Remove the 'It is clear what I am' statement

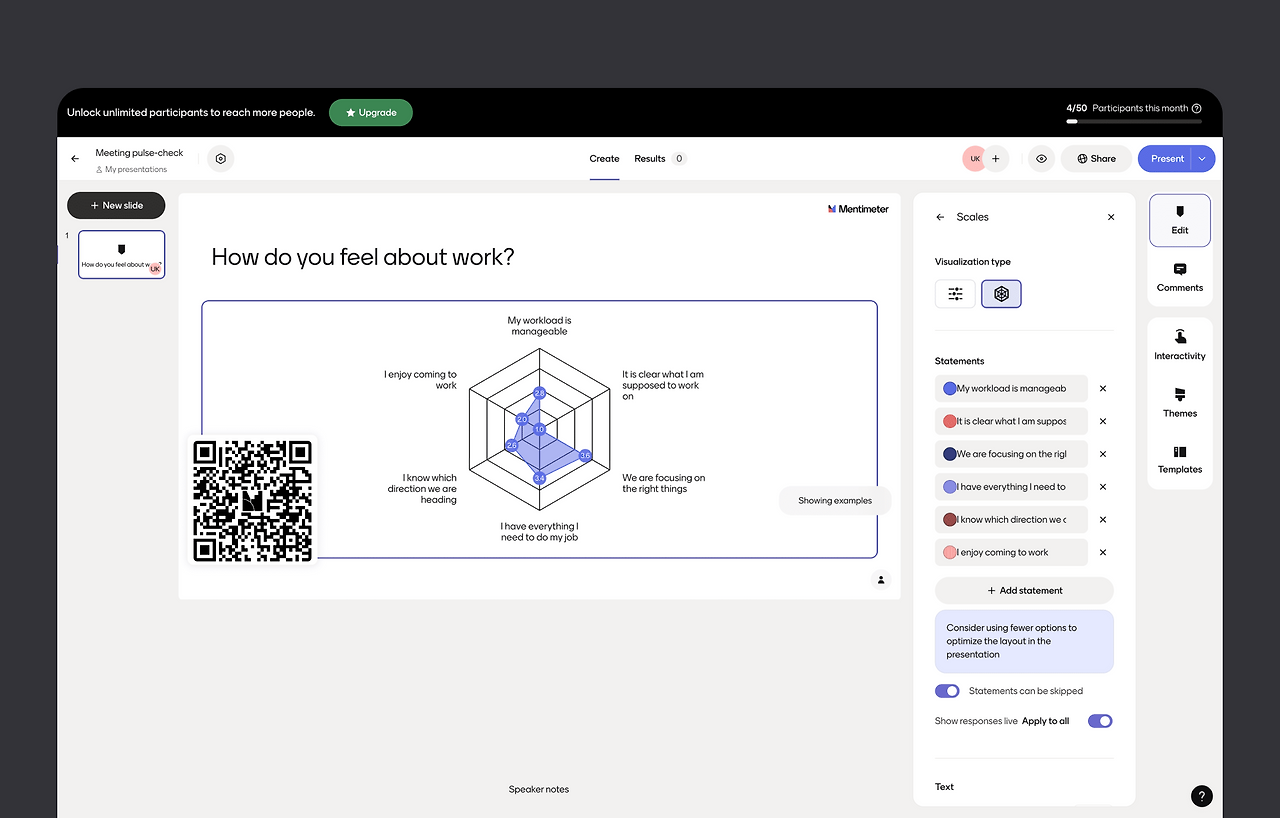1103,422
